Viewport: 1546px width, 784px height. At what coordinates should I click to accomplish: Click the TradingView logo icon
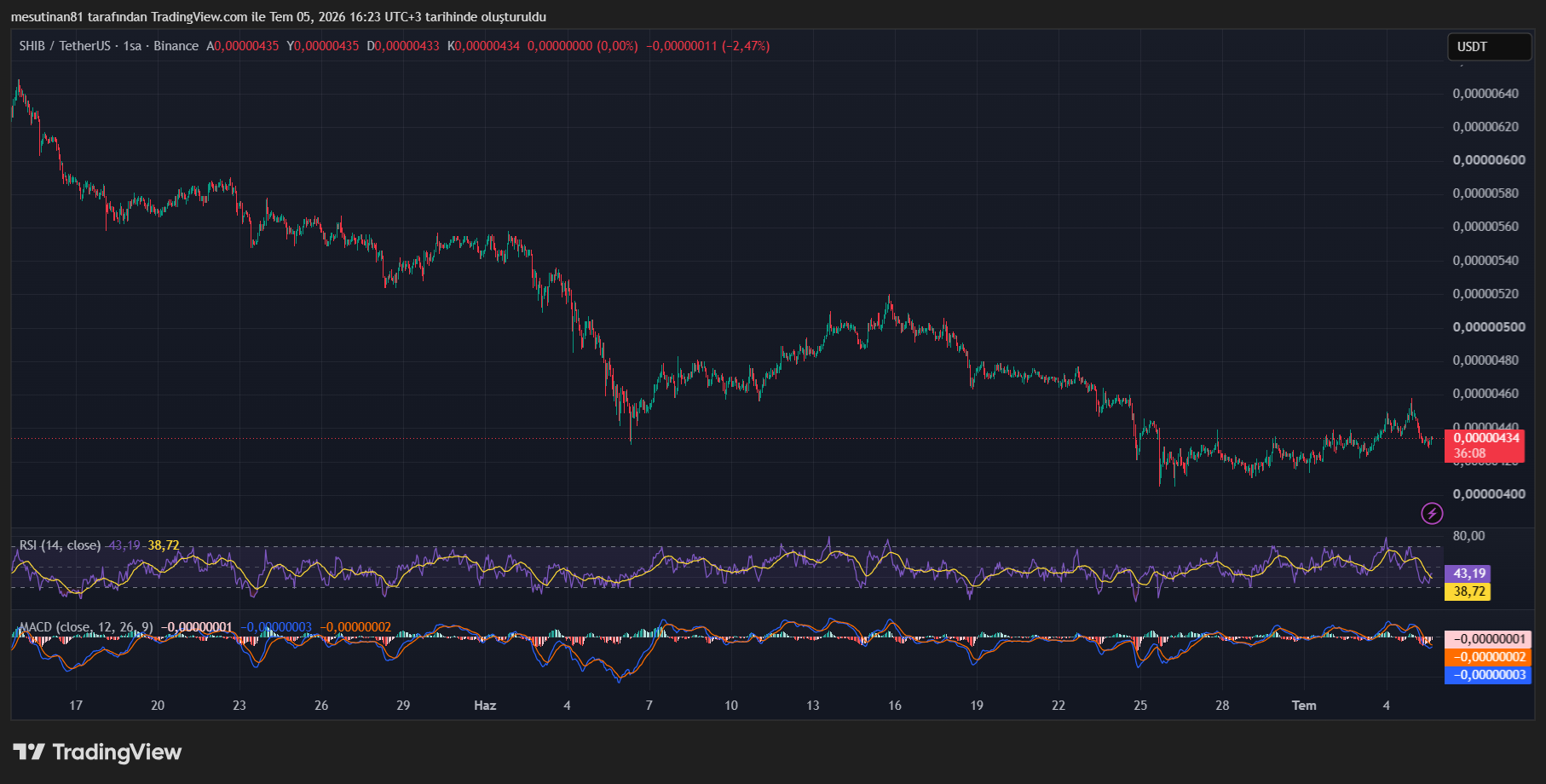click(x=29, y=752)
